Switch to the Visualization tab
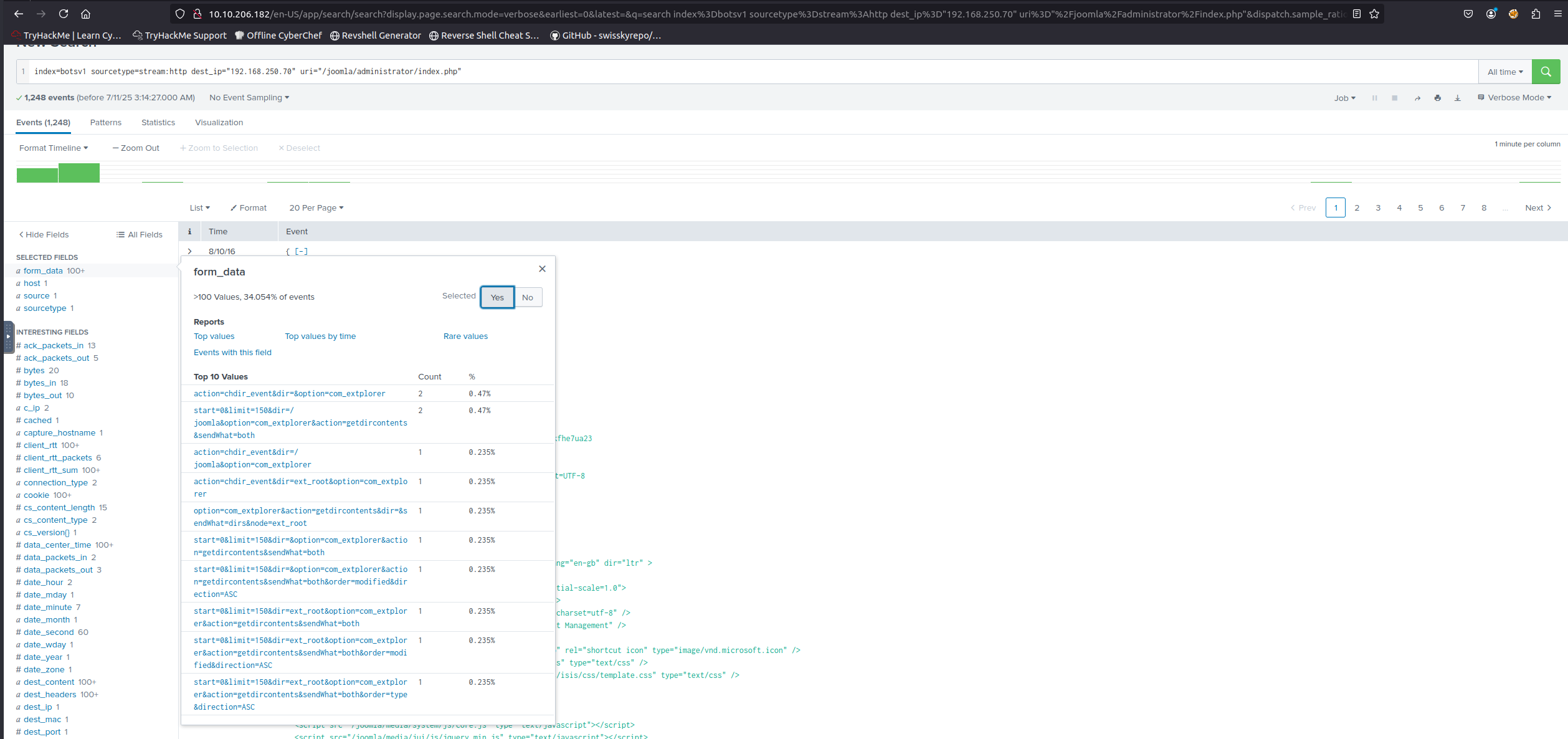Screen dimensions: 1568x739 tap(219, 123)
